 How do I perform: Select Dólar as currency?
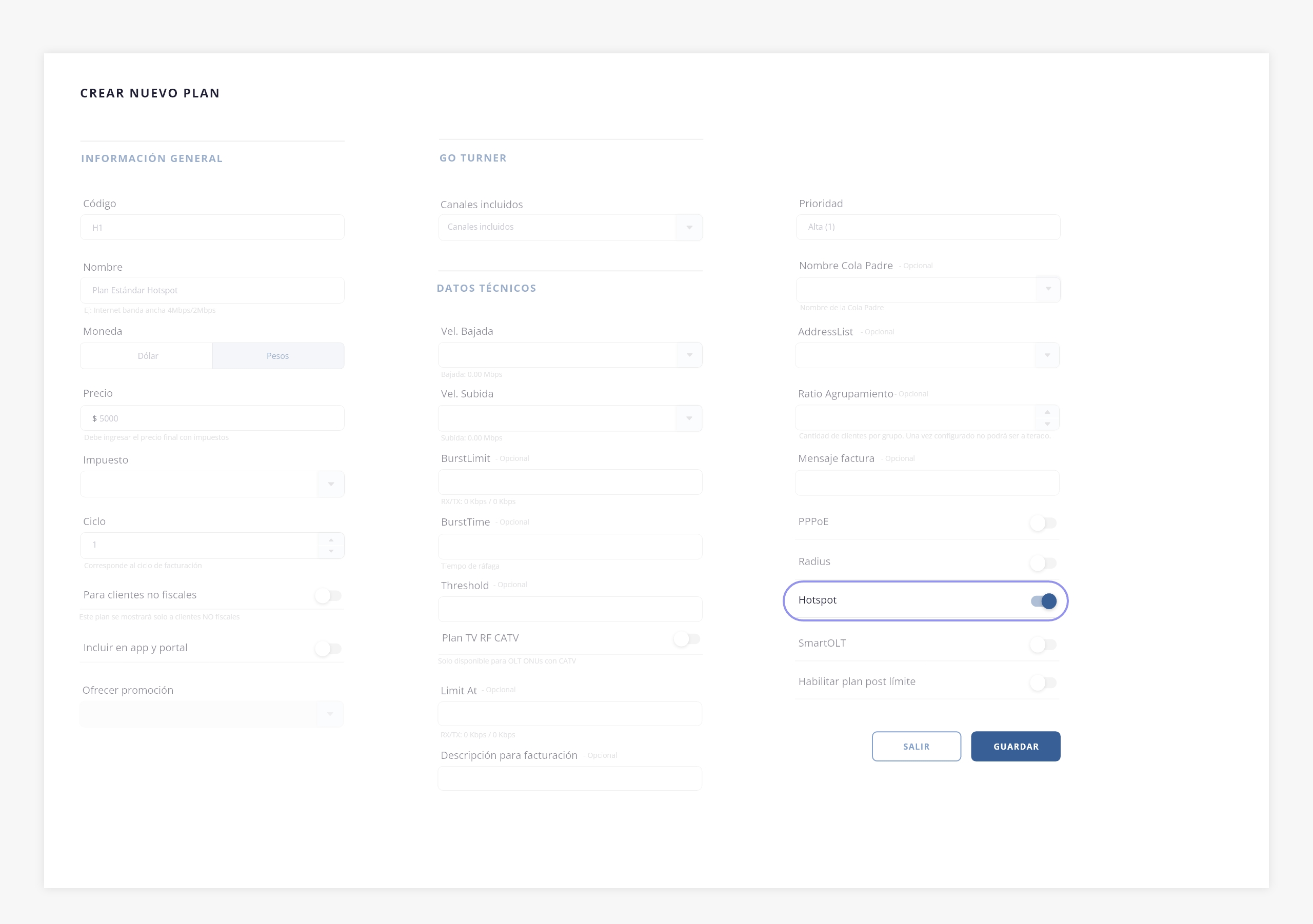[x=148, y=356]
